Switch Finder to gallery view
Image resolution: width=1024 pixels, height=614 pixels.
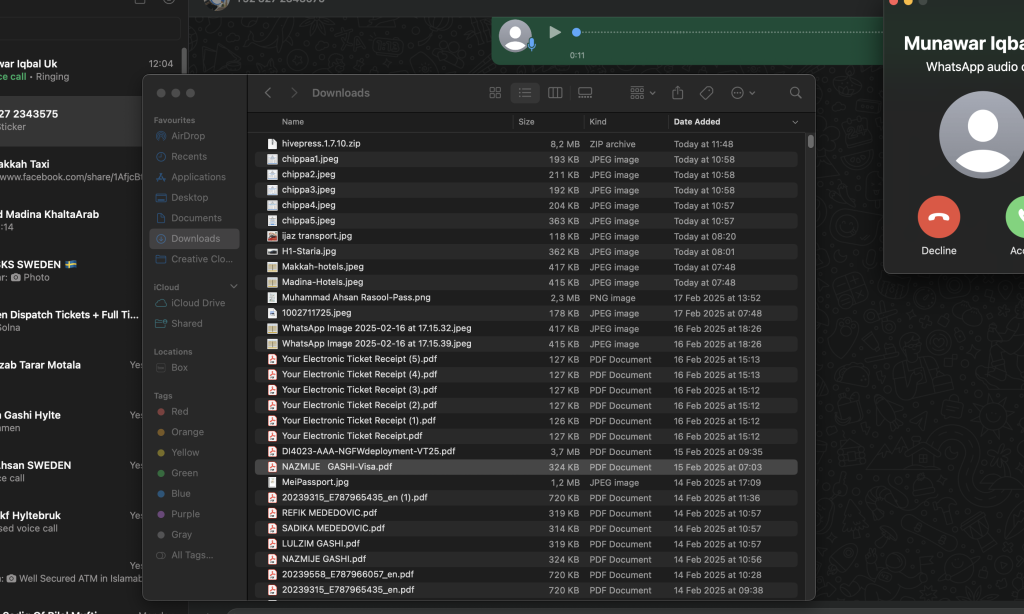coord(585,93)
